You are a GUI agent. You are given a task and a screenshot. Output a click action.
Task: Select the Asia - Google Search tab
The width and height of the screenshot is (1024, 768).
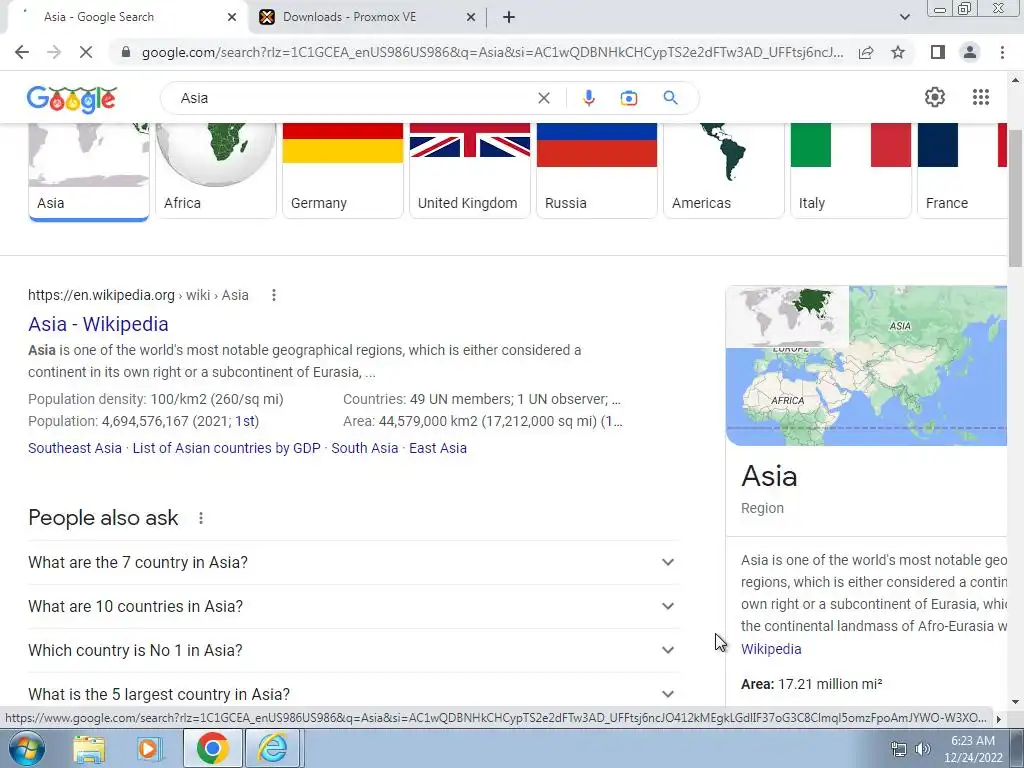(99, 17)
